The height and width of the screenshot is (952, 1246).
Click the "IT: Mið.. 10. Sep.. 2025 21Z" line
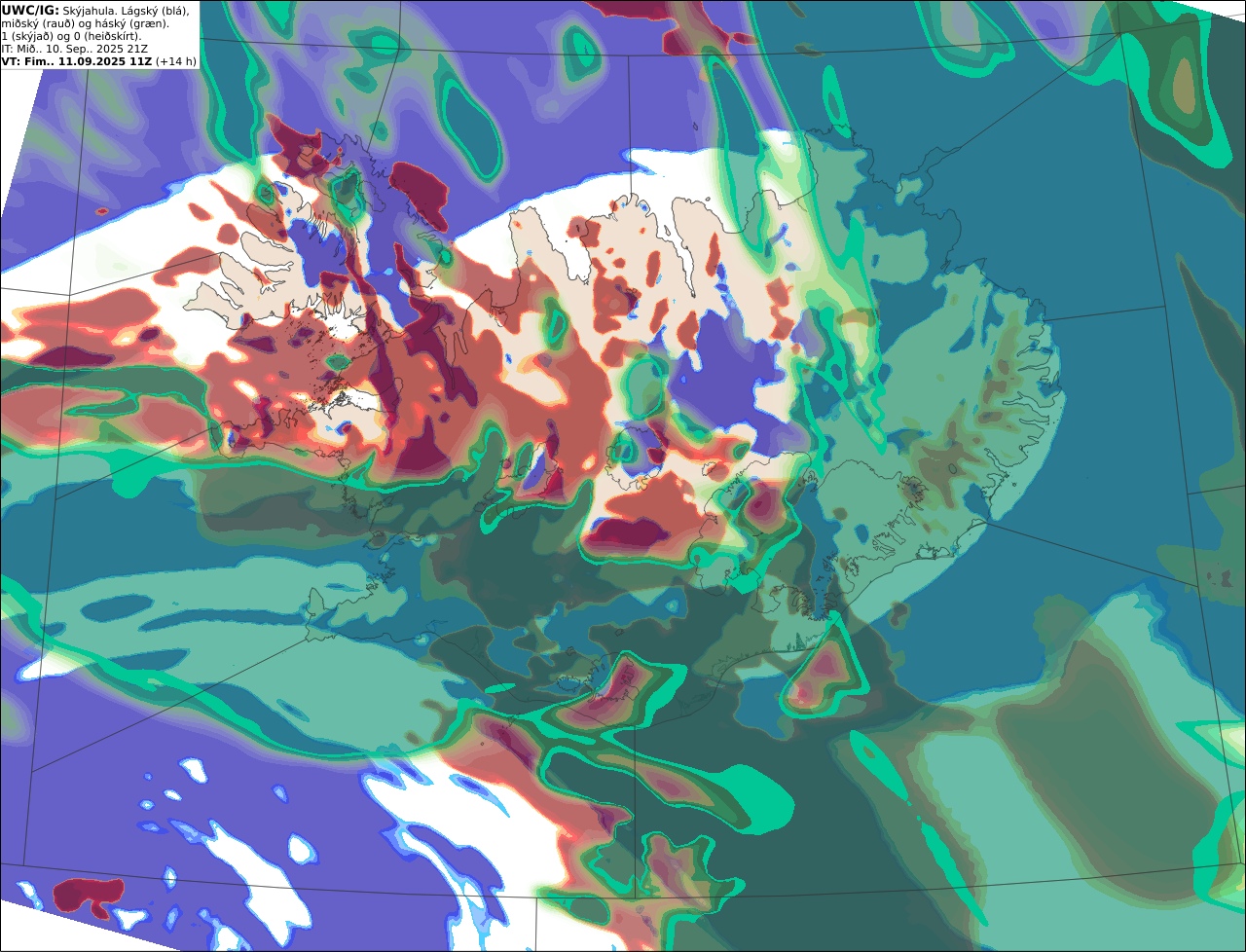click(x=75, y=49)
